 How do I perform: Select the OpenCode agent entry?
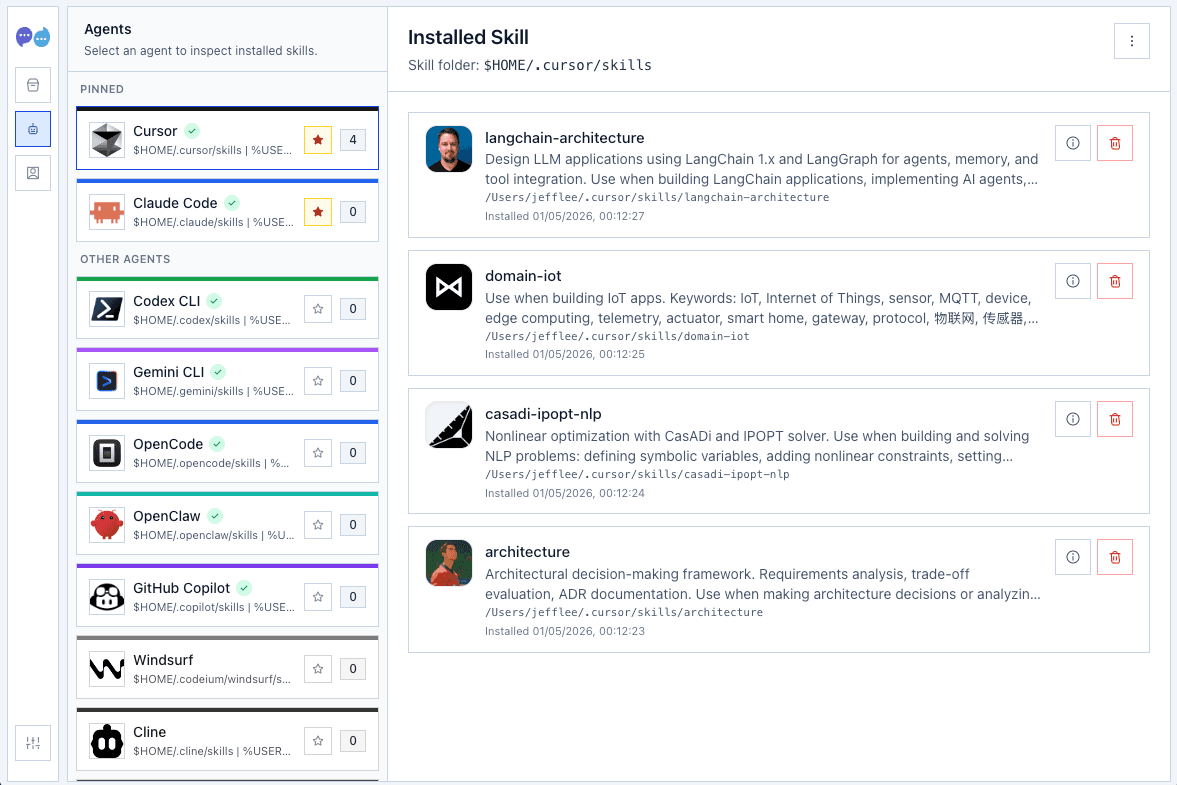[227, 452]
